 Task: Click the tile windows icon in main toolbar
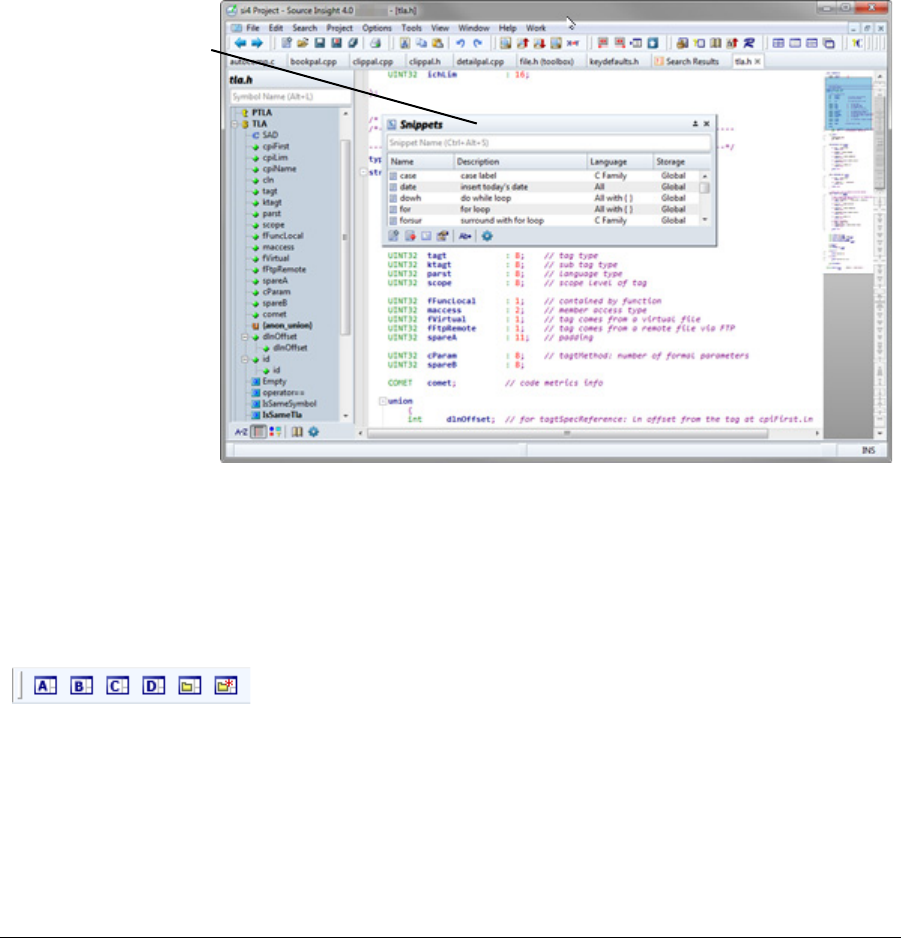(778, 43)
